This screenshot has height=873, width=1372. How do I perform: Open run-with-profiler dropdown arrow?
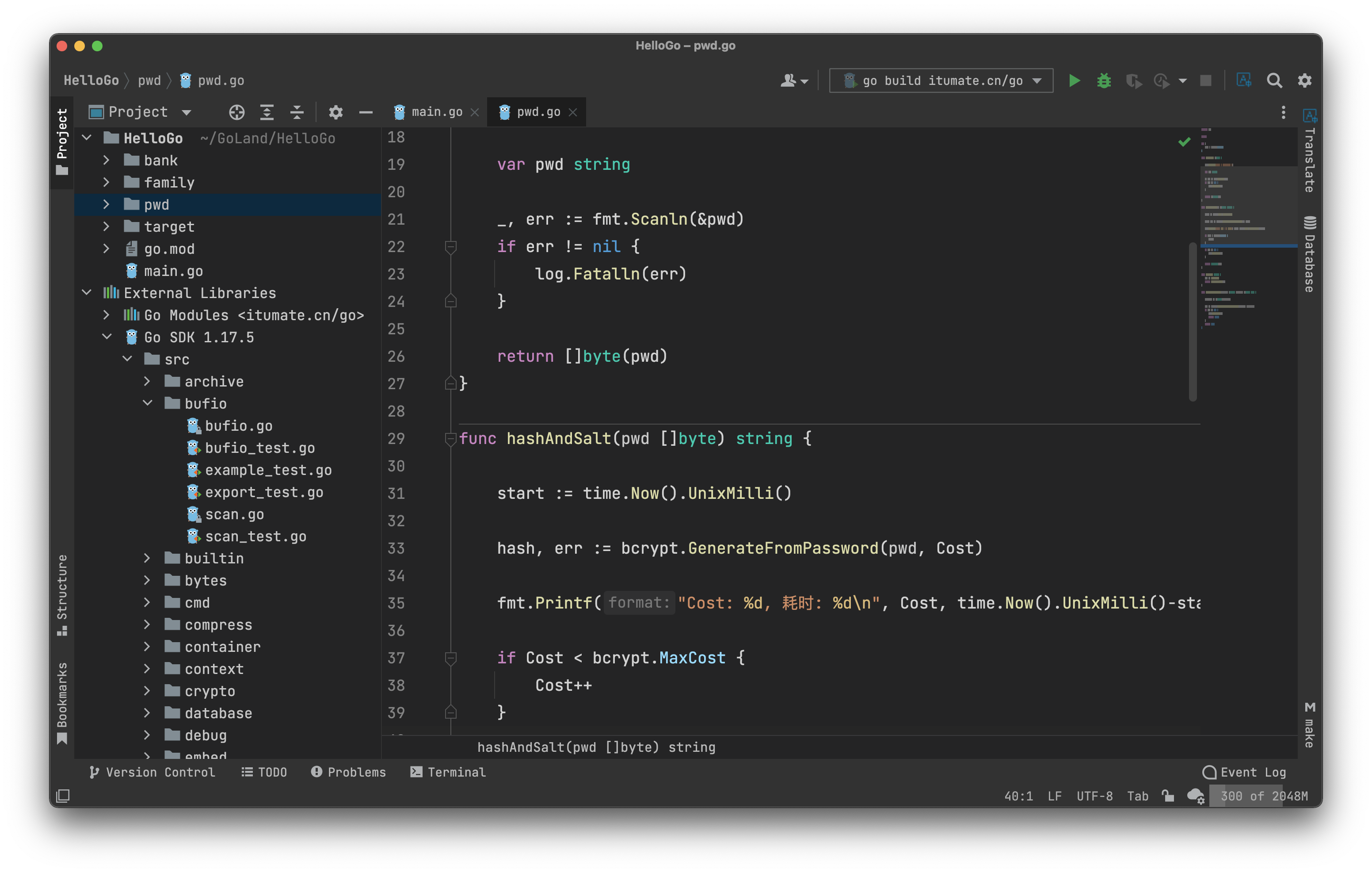click(x=1182, y=81)
